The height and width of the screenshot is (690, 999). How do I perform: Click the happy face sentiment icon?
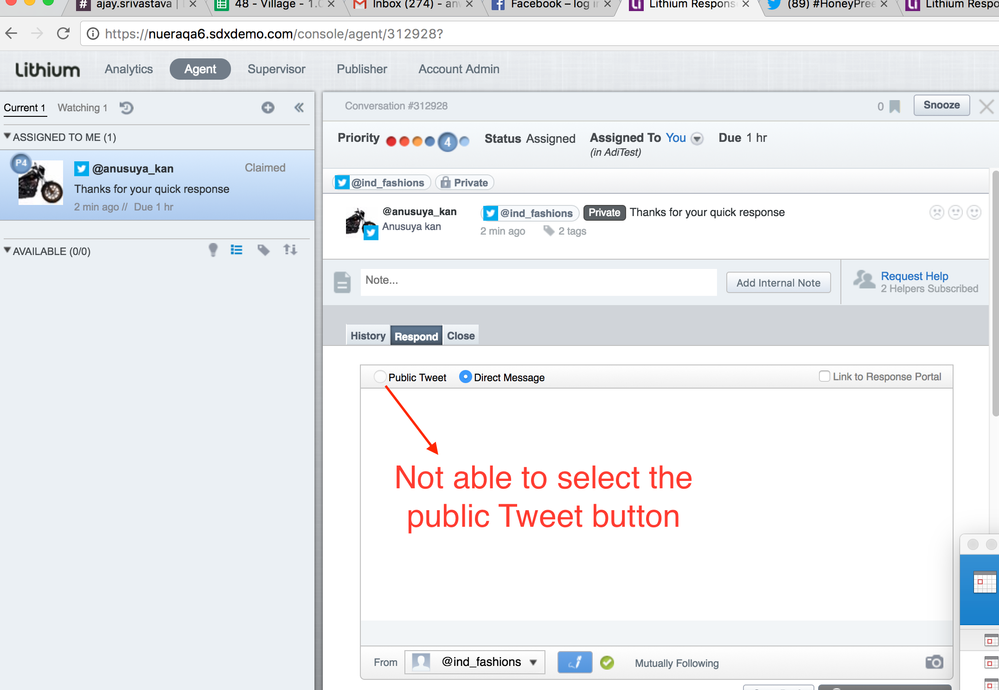(x=974, y=212)
